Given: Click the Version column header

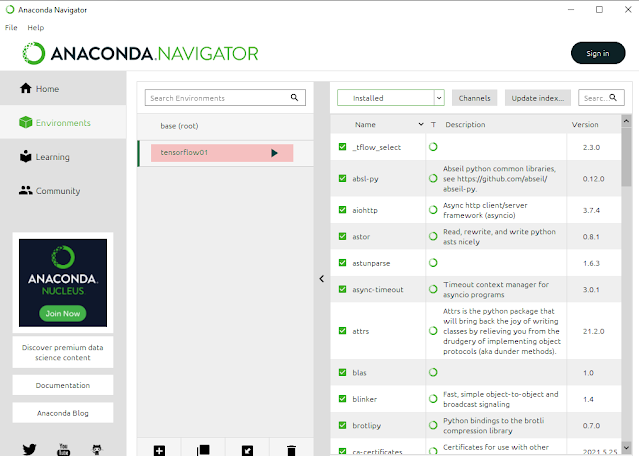Looking at the screenshot, I should click(x=585, y=124).
